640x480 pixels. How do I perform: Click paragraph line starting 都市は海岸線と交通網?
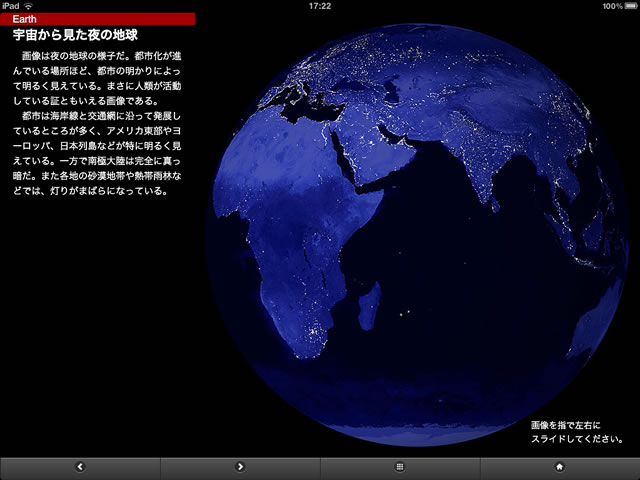point(102,116)
